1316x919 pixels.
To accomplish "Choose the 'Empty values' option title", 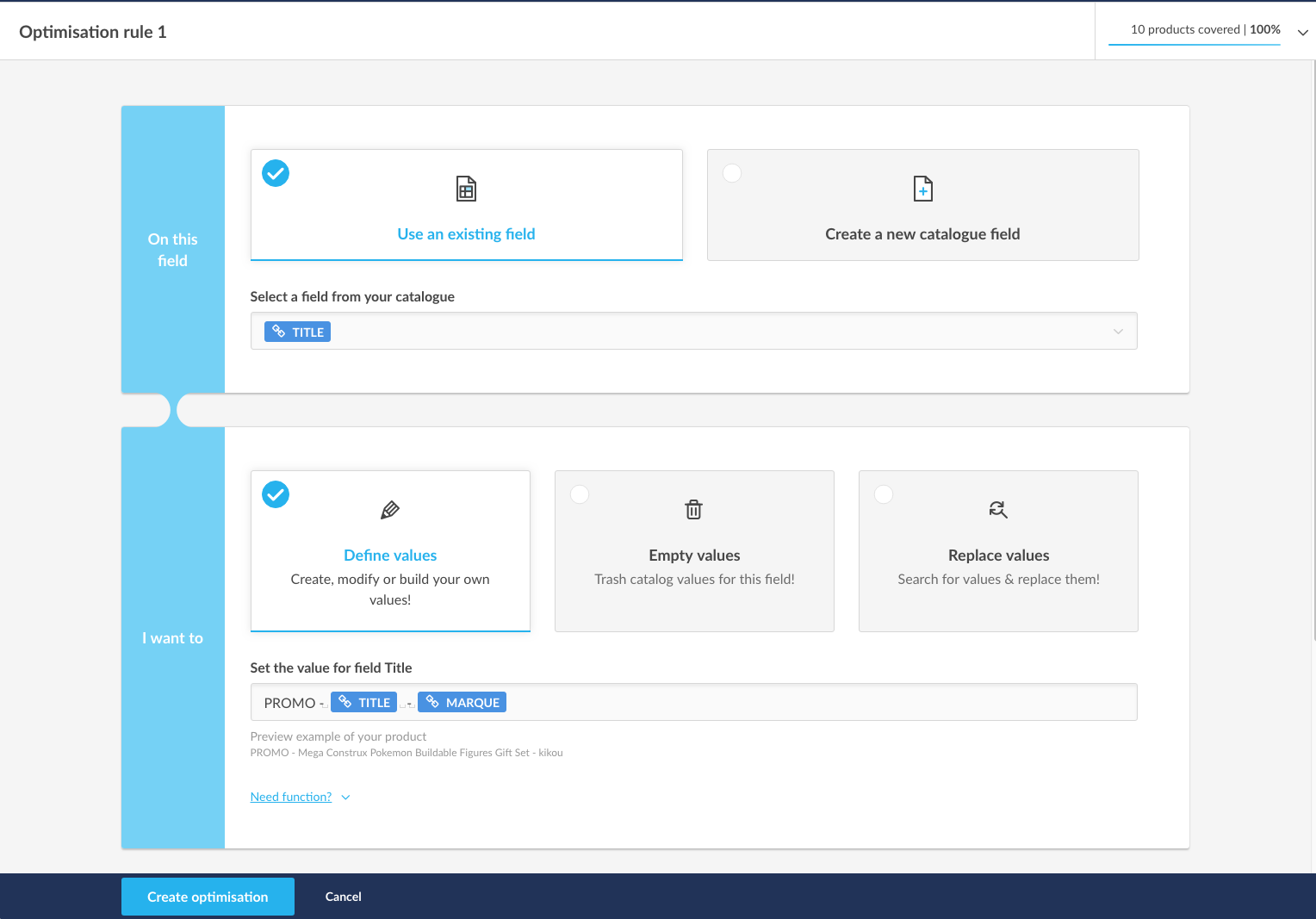I will 694,556.
